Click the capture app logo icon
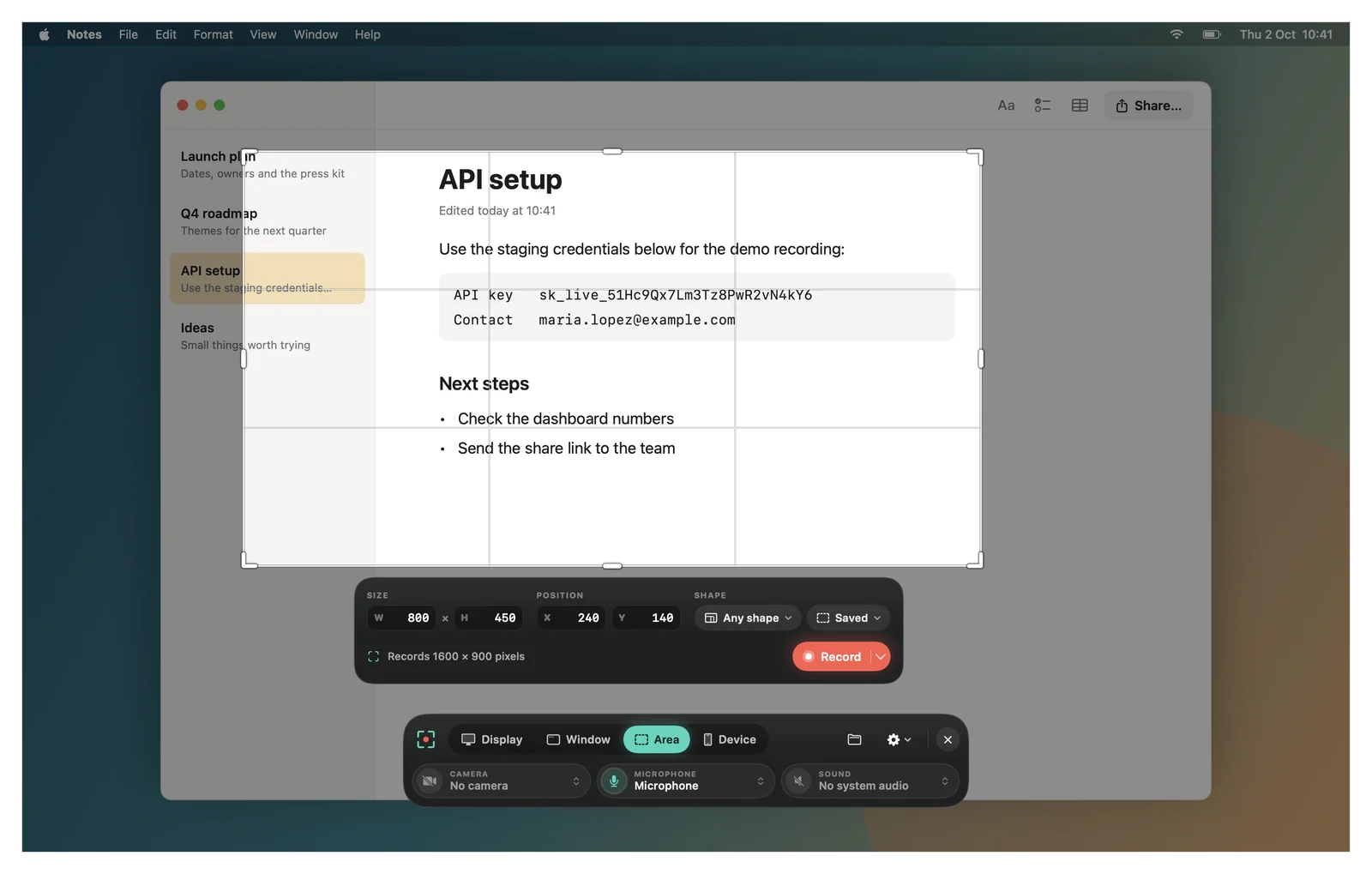Screen dimensions: 1372x874 [426, 739]
